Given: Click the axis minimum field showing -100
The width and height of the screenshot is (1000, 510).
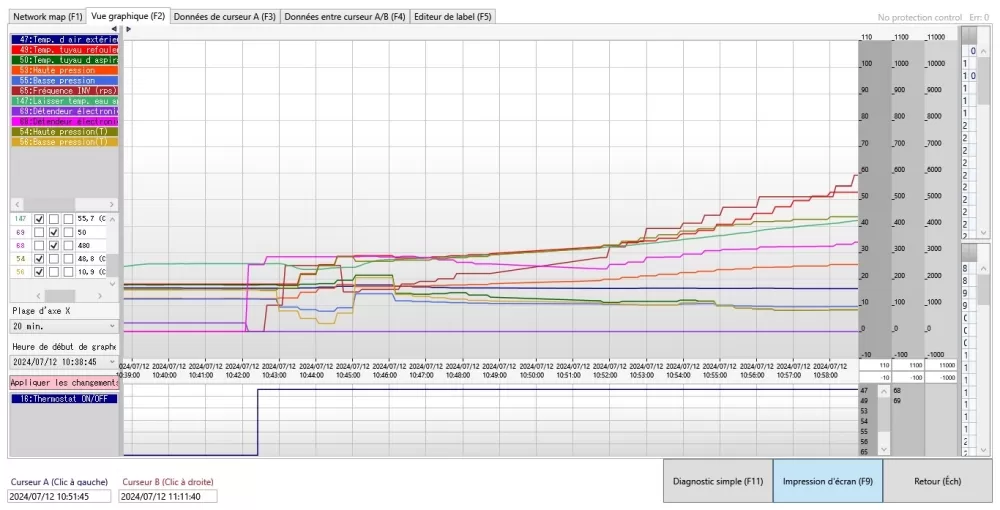Looking at the screenshot, I should [908, 377].
